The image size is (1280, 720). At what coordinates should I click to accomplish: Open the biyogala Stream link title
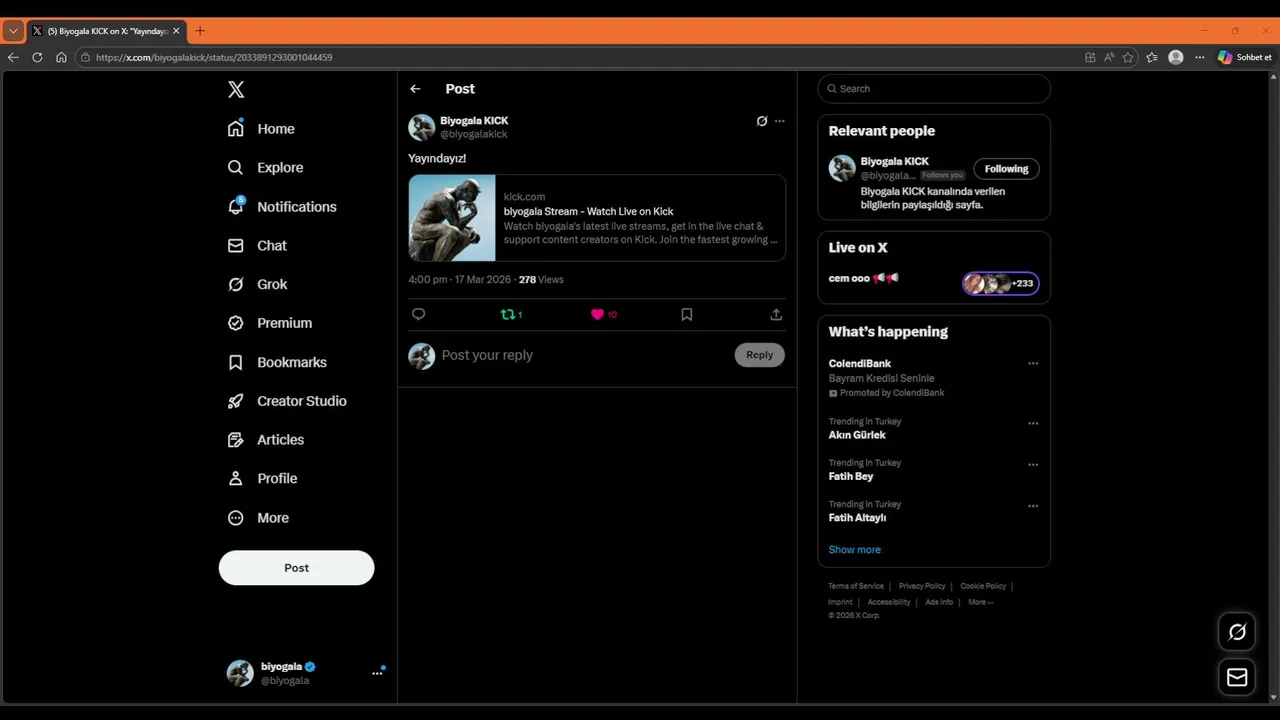point(588,212)
